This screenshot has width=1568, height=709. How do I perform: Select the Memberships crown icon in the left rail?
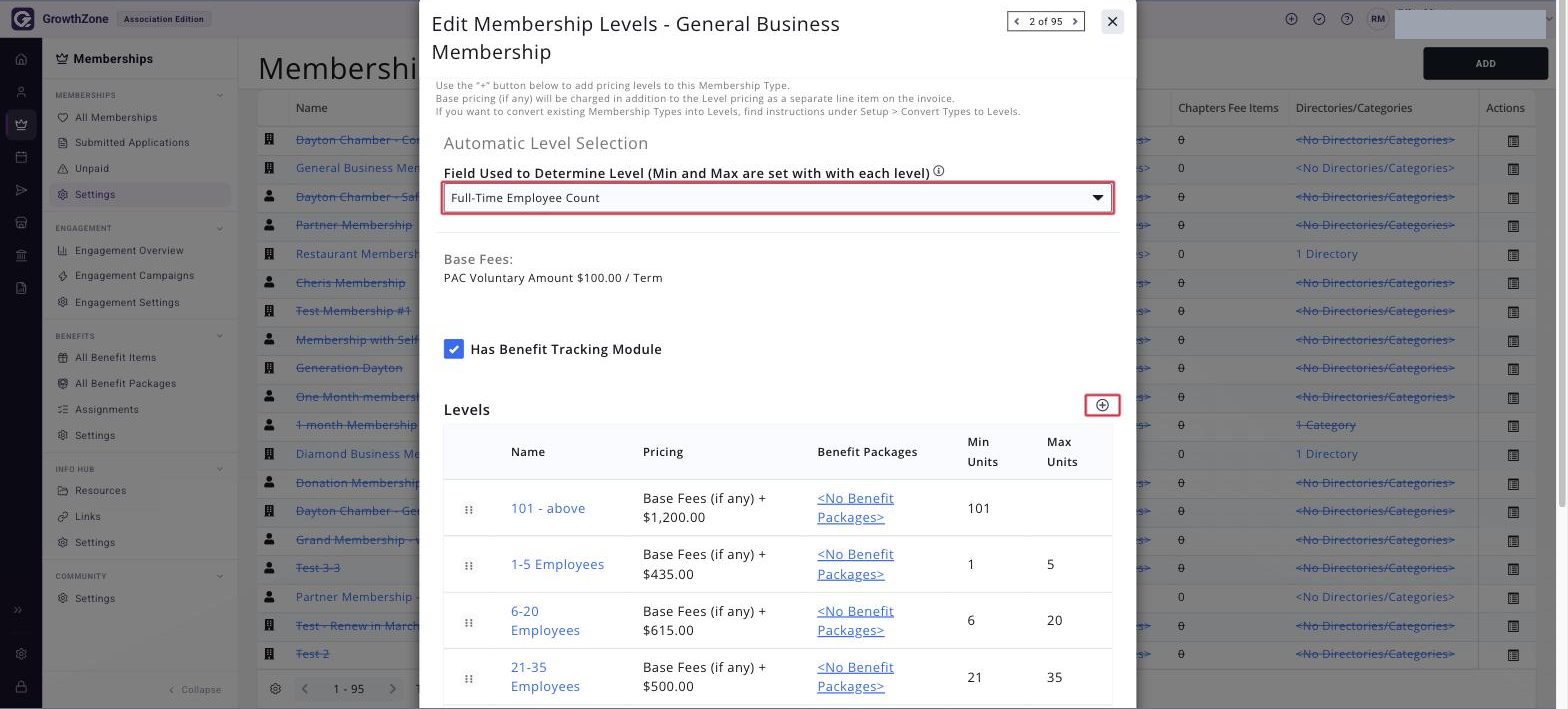[x=21, y=125]
